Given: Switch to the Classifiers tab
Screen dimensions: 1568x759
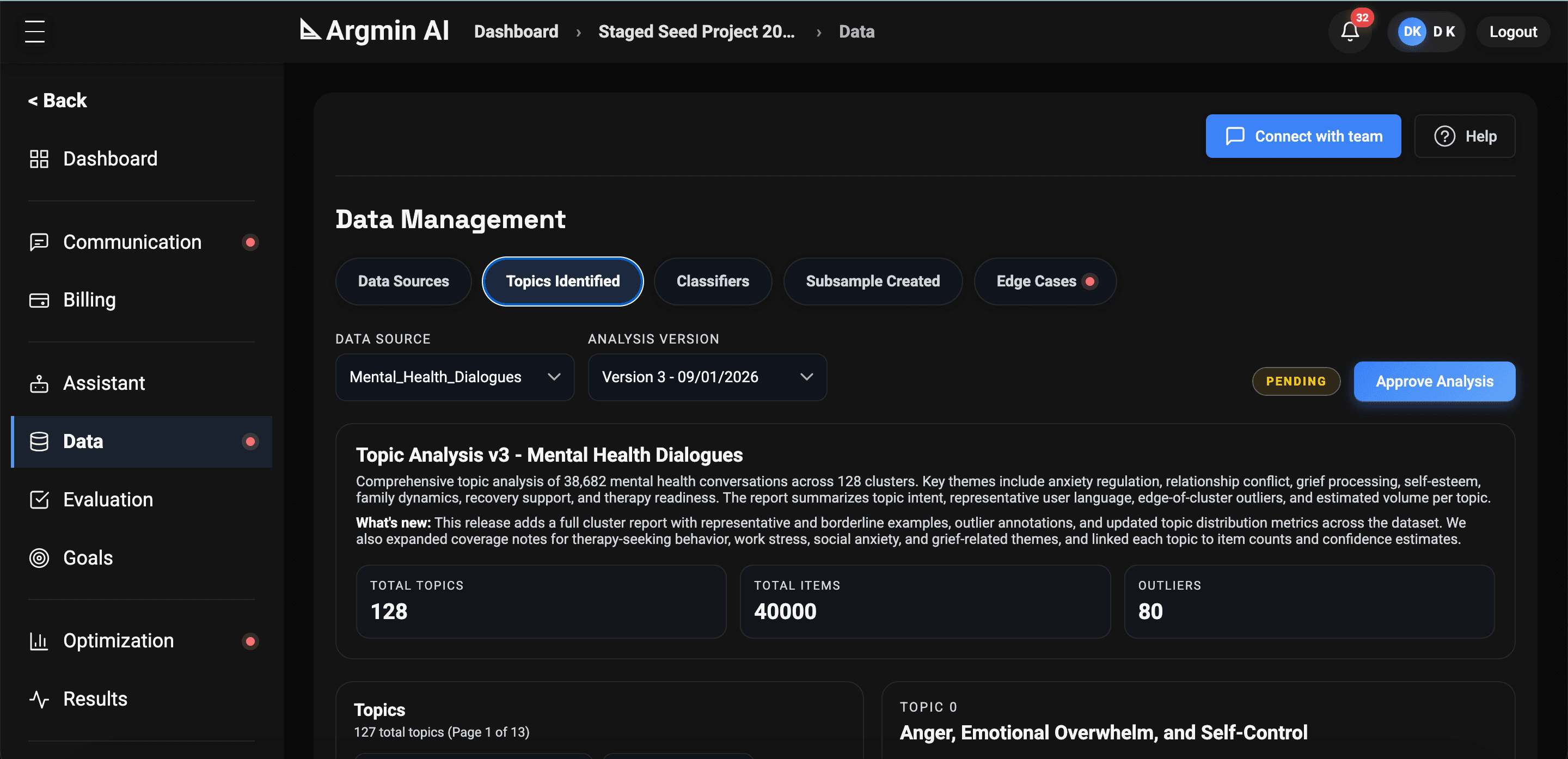Looking at the screenshot, I should (x=712, y=281).
